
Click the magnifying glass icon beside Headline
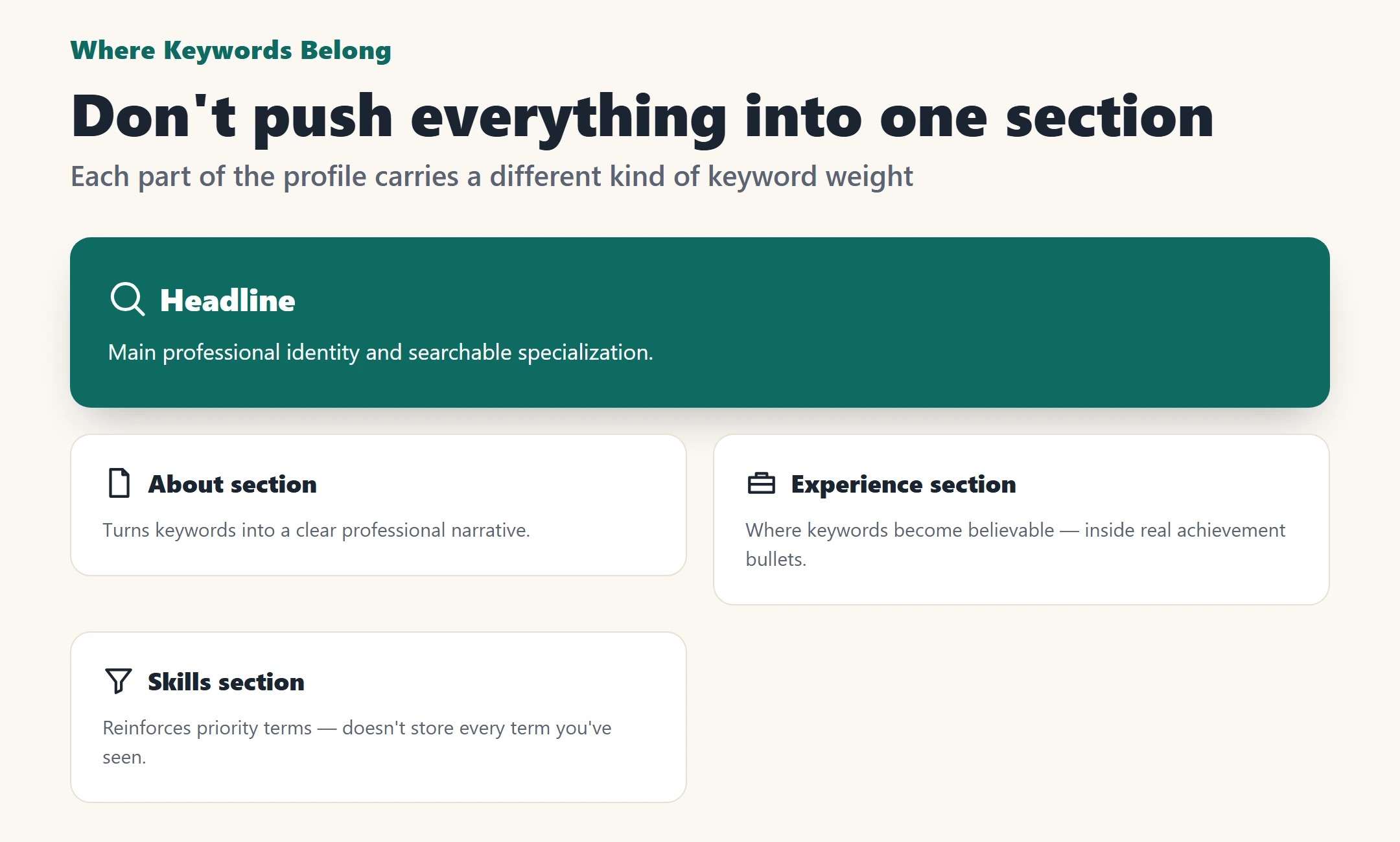(x=127, y=299)
